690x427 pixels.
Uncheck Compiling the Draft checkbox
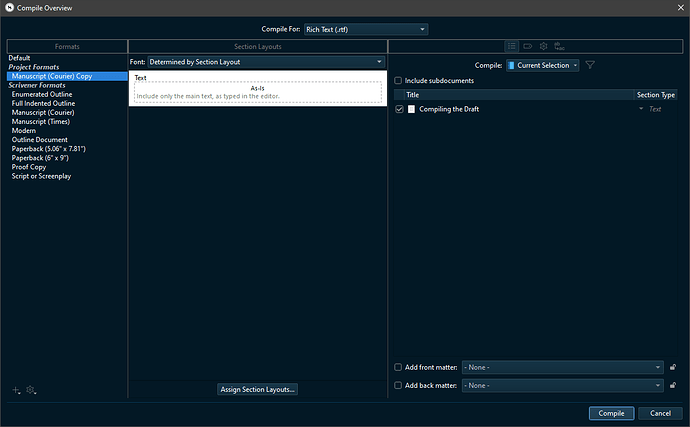pyautogui.click(x=399, y=109)
